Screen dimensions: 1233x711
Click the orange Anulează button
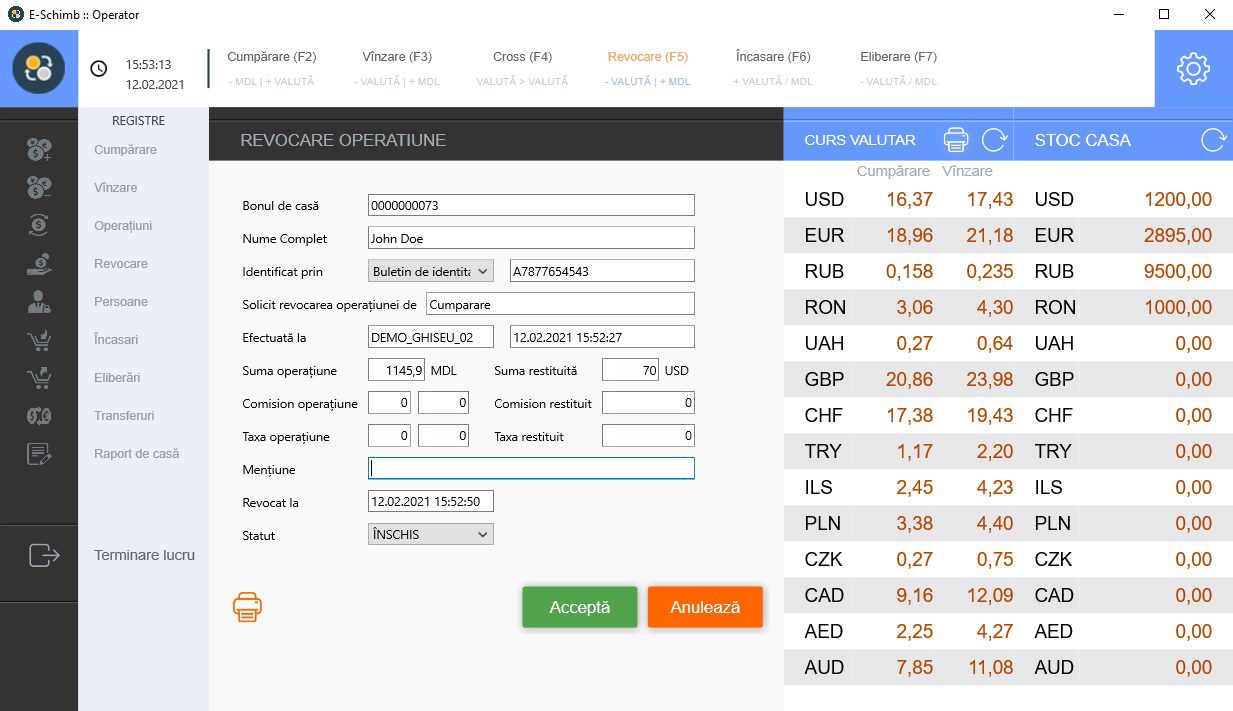(705, 607)
